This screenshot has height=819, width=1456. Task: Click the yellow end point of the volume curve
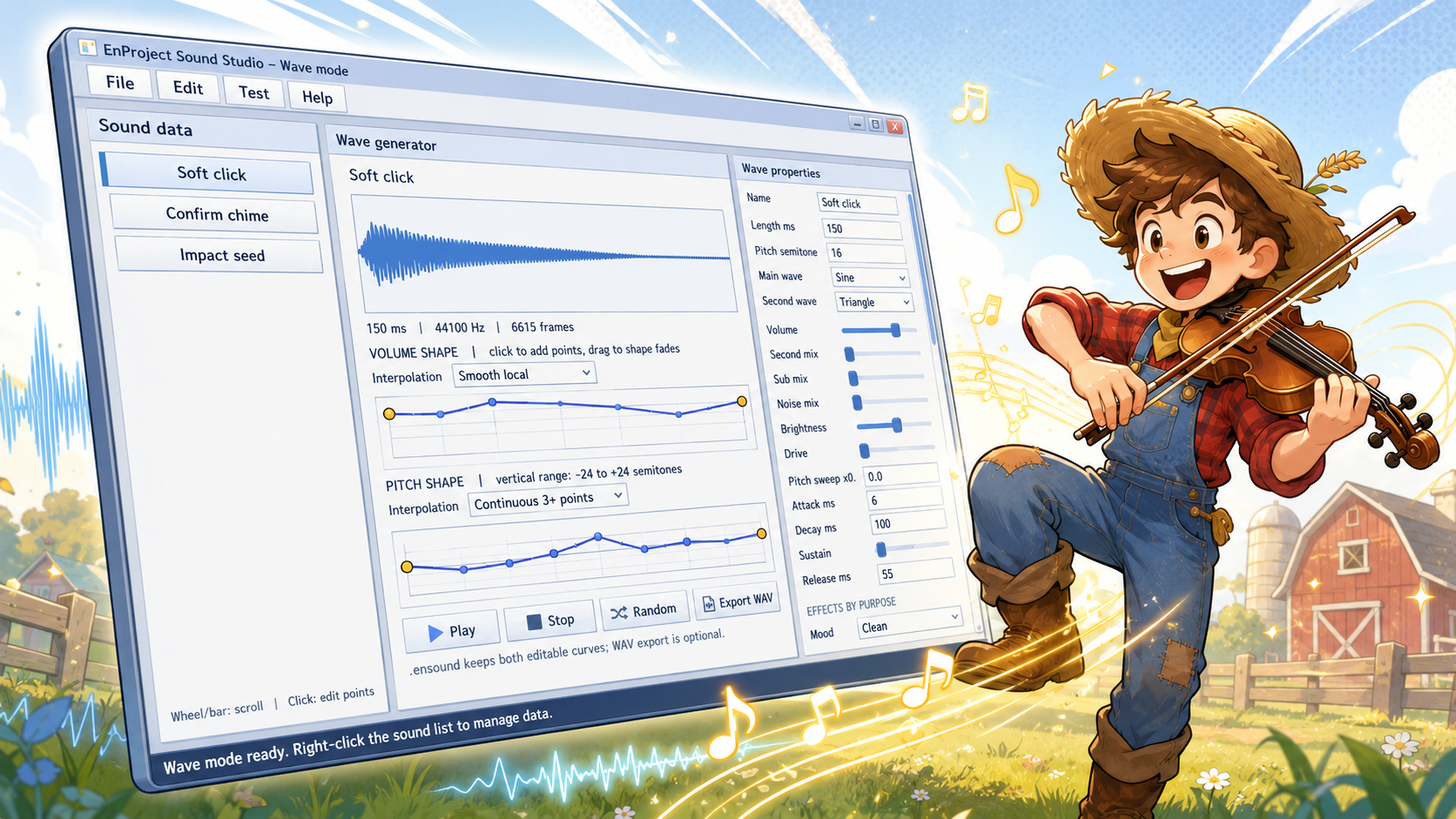(x=742, y=401)
